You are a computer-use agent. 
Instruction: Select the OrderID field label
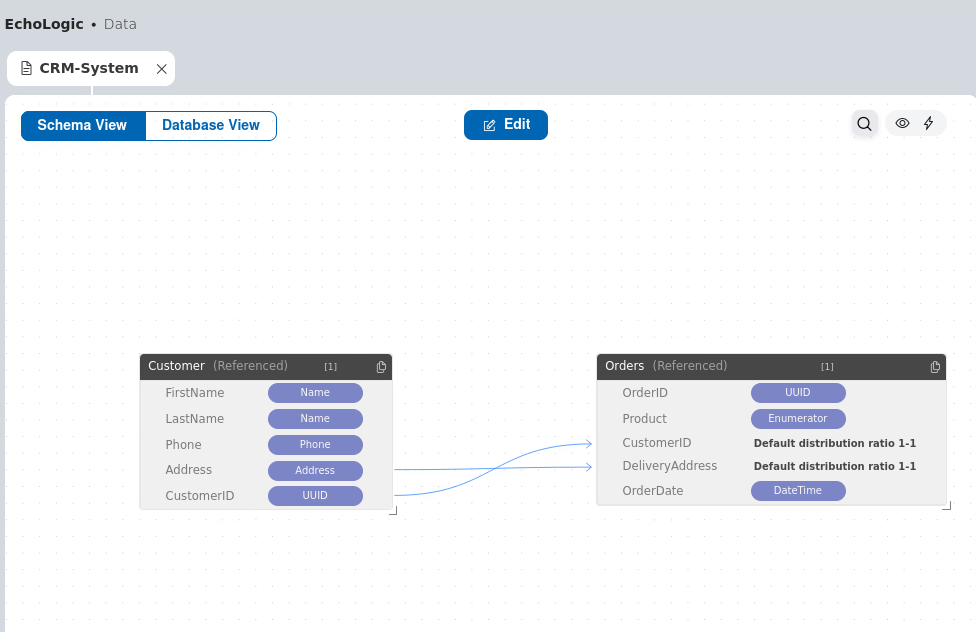[645, 393]
